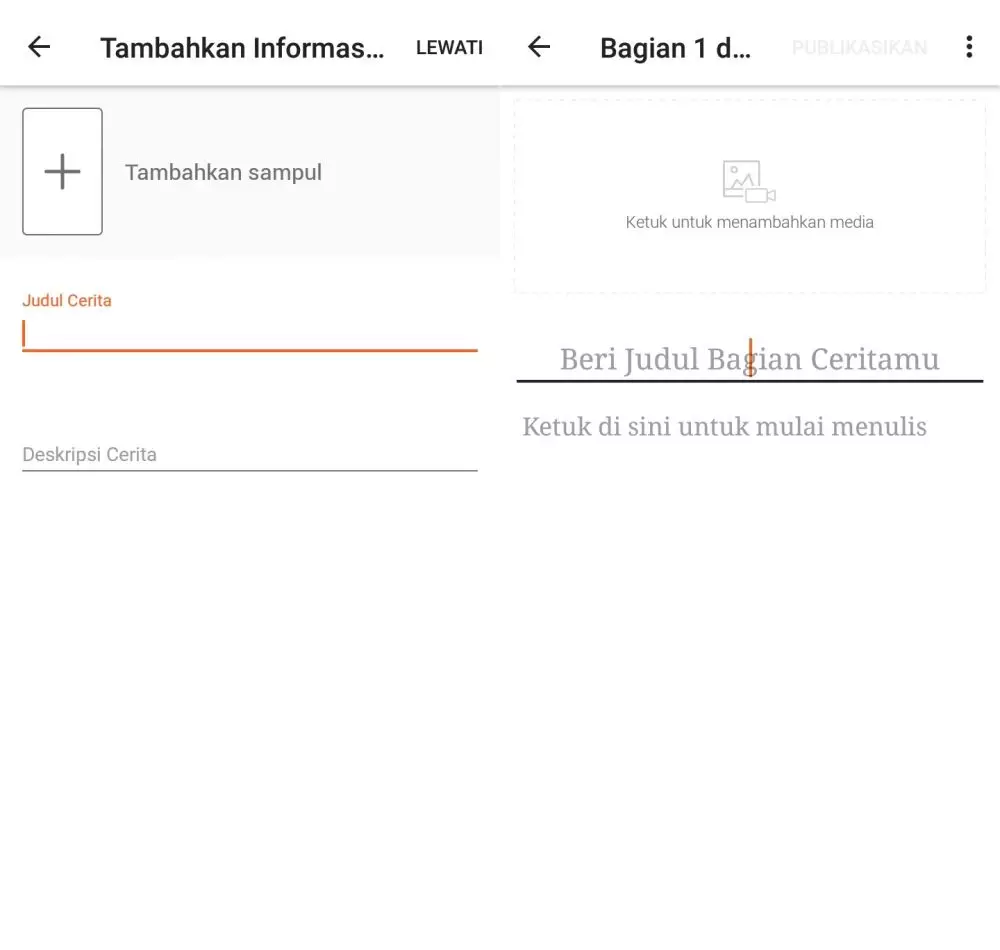
Task: Tap the image and video media icon
Action: click(x=749, y=181)
